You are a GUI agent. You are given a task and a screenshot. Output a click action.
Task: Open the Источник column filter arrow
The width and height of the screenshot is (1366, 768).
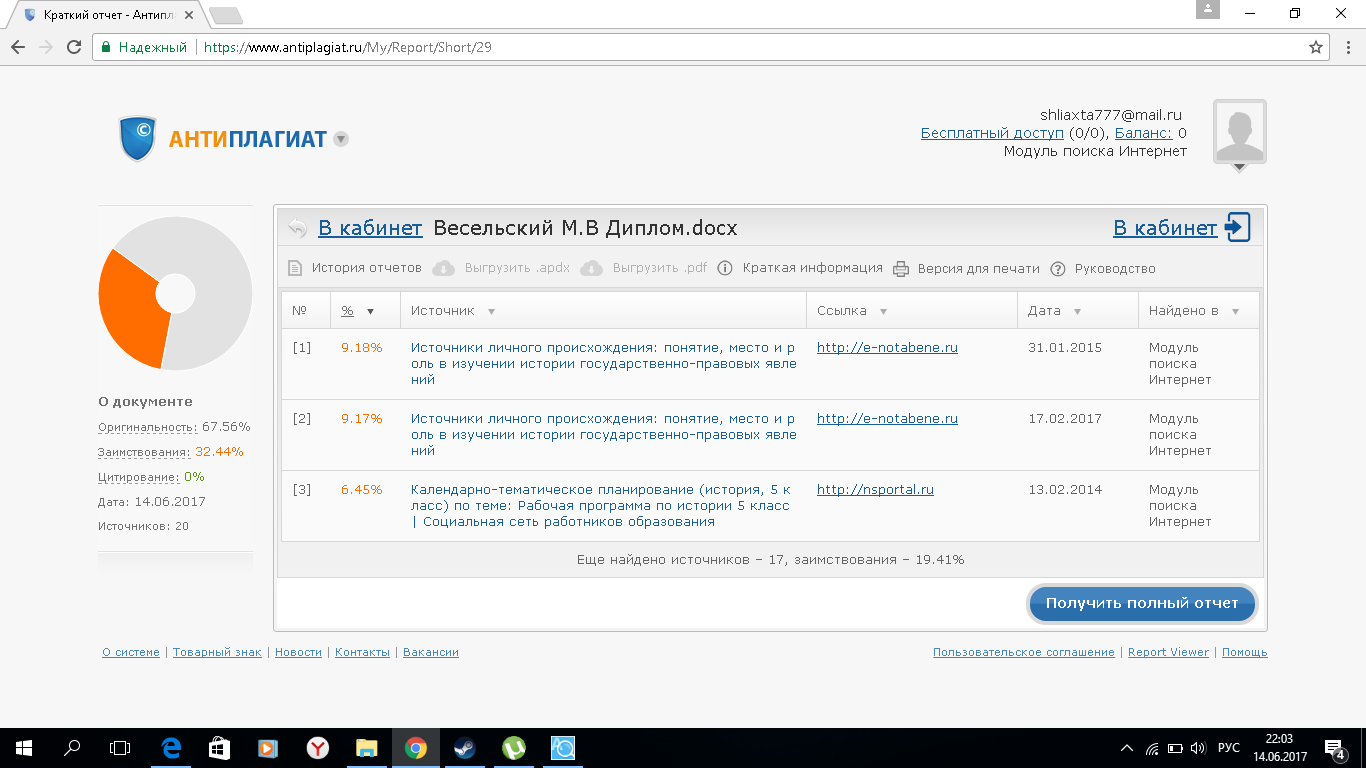coord(491,311)
